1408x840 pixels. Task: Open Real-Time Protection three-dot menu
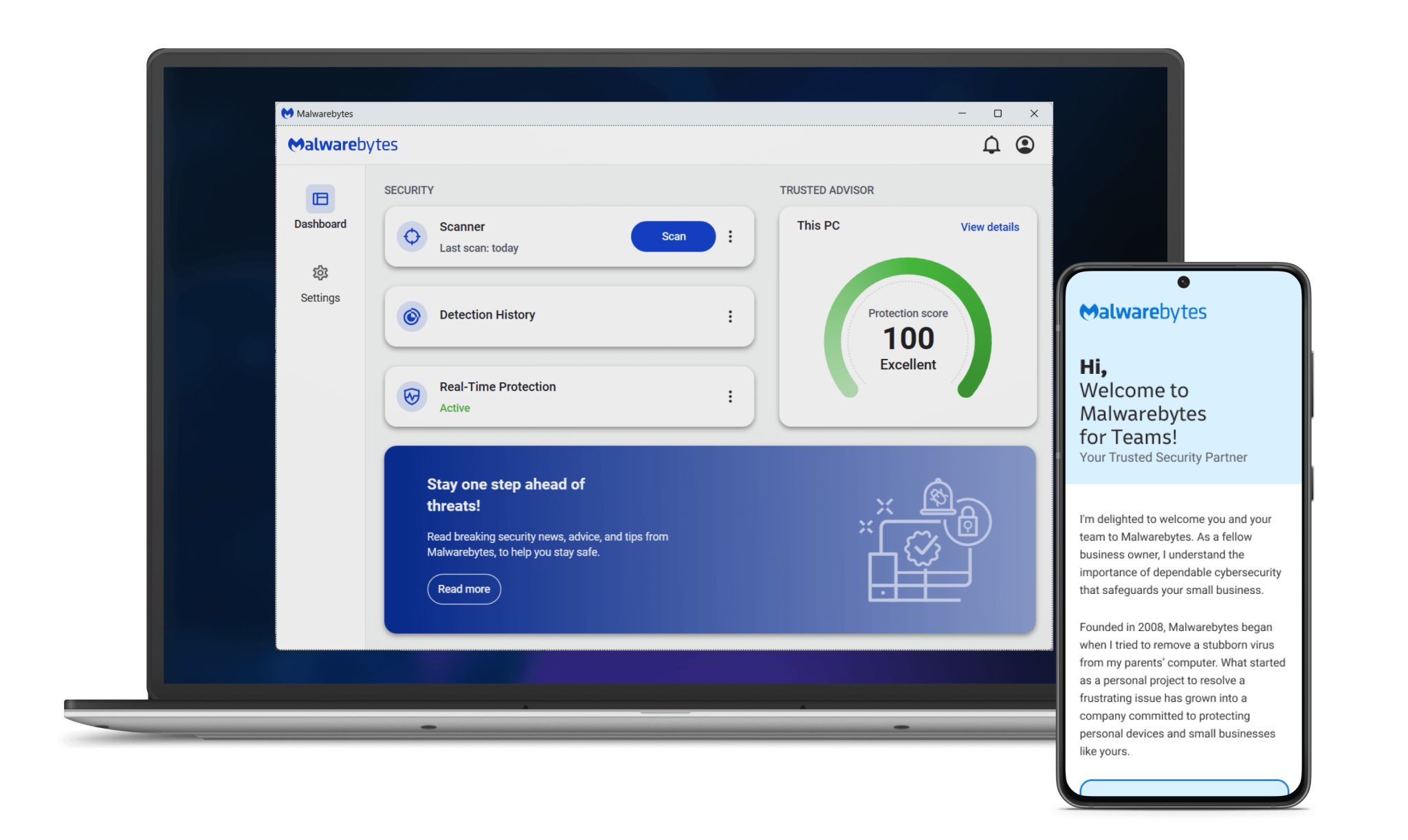pos(730,397)
